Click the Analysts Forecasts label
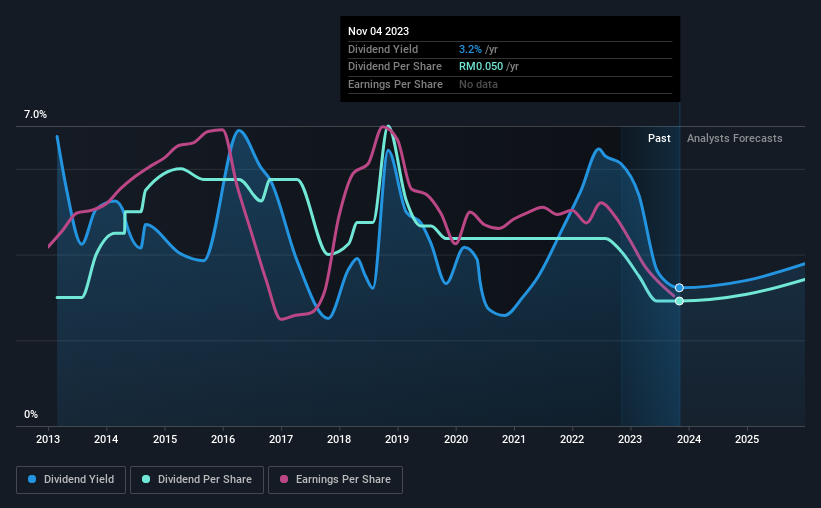The width and height of the screenshot is (821, 508). 735,138
